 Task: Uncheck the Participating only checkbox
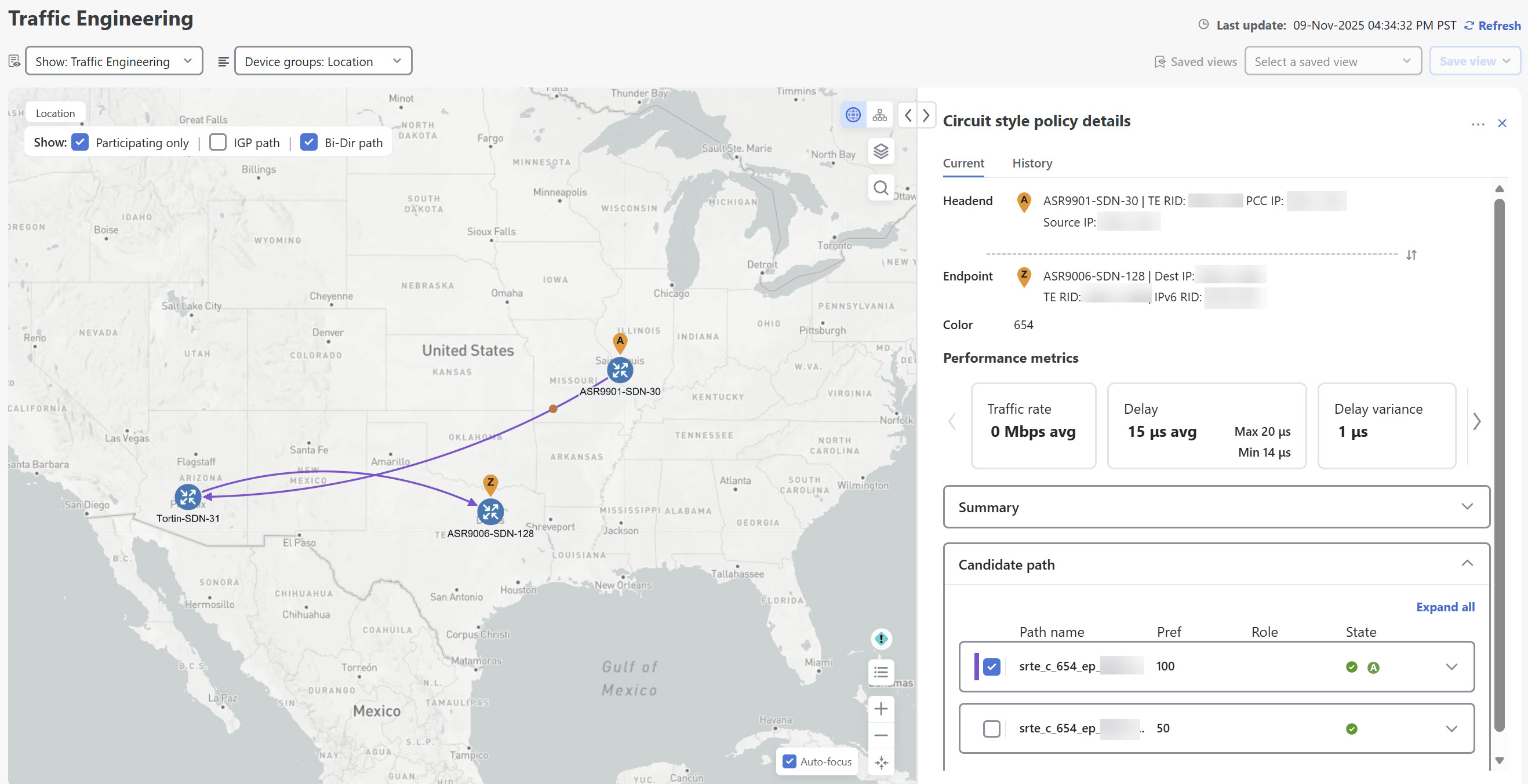pos(80,143)
